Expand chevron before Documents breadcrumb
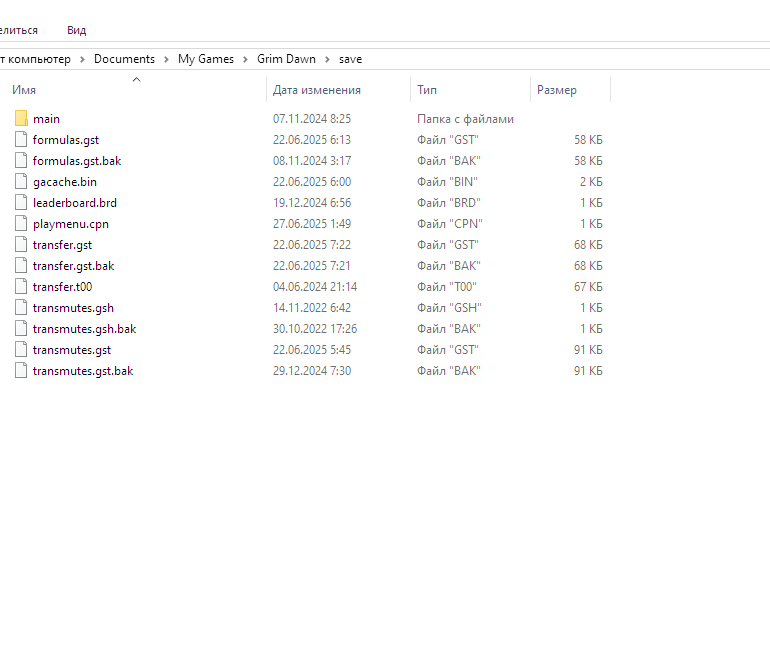The width and height of the screenshot is (770, 670). [82, 59]
